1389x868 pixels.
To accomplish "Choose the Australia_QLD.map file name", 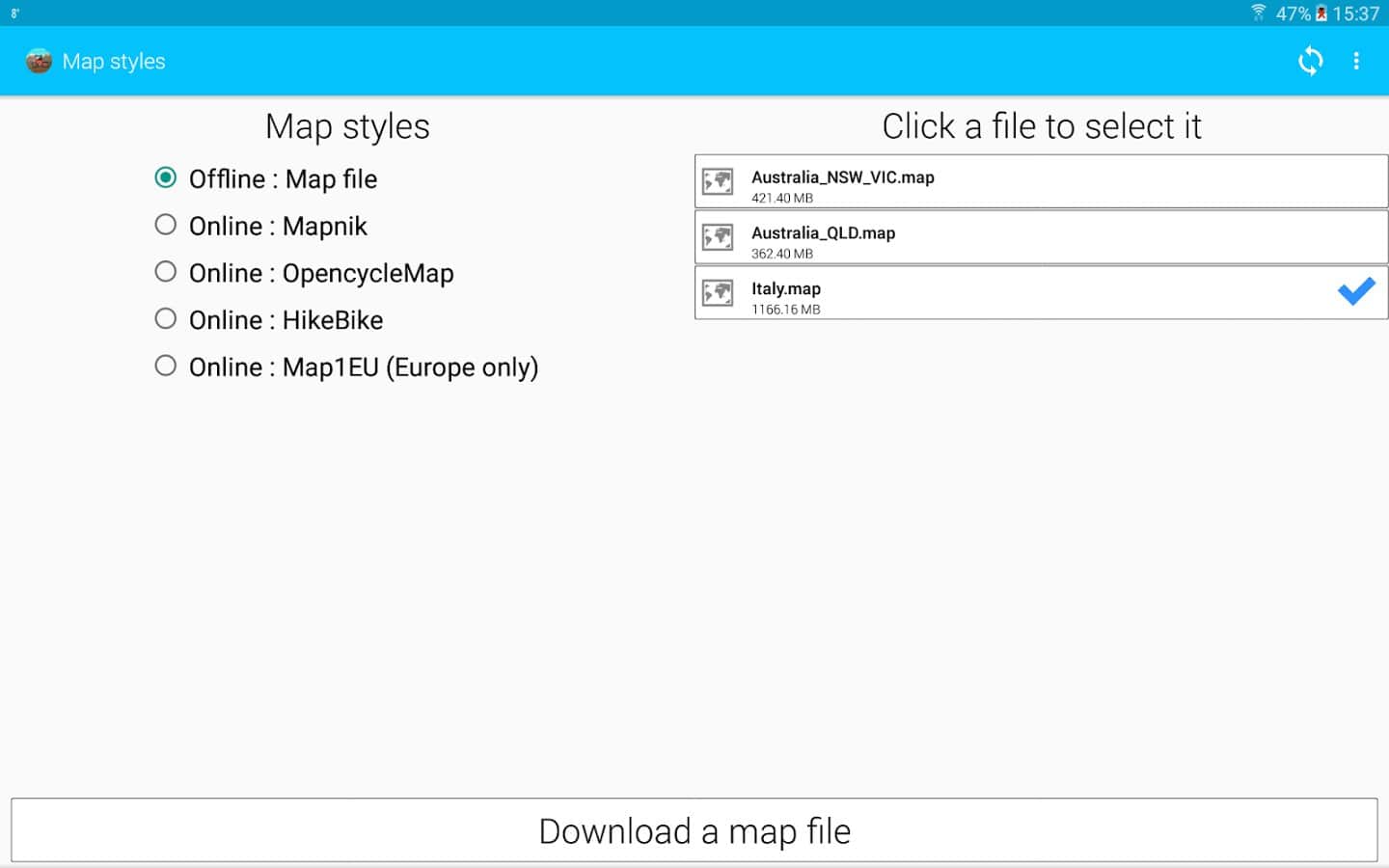I will pyautogui.click(x=823, y=233).
